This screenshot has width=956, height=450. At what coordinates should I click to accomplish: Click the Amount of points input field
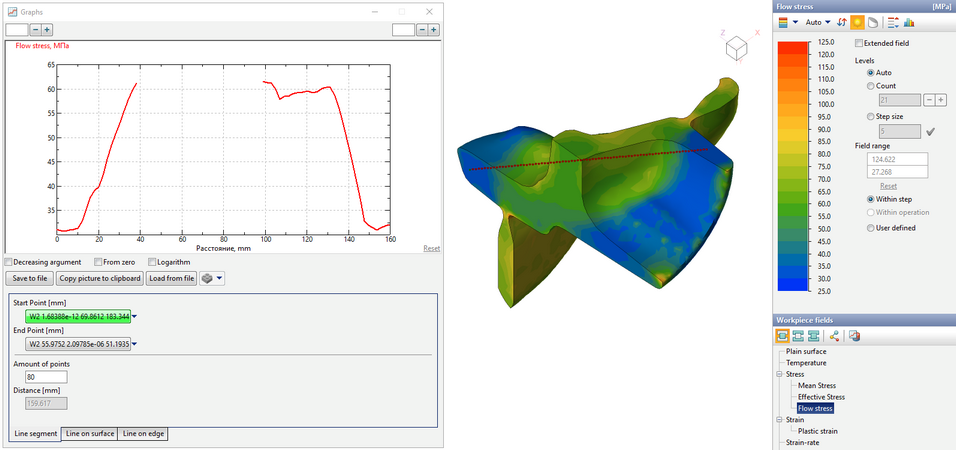click(x=25, y=377)
